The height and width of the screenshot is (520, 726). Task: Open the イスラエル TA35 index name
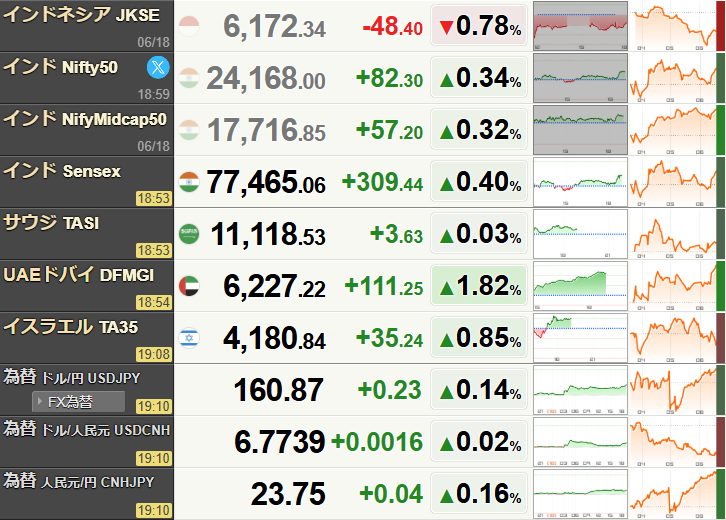(70, 326)
